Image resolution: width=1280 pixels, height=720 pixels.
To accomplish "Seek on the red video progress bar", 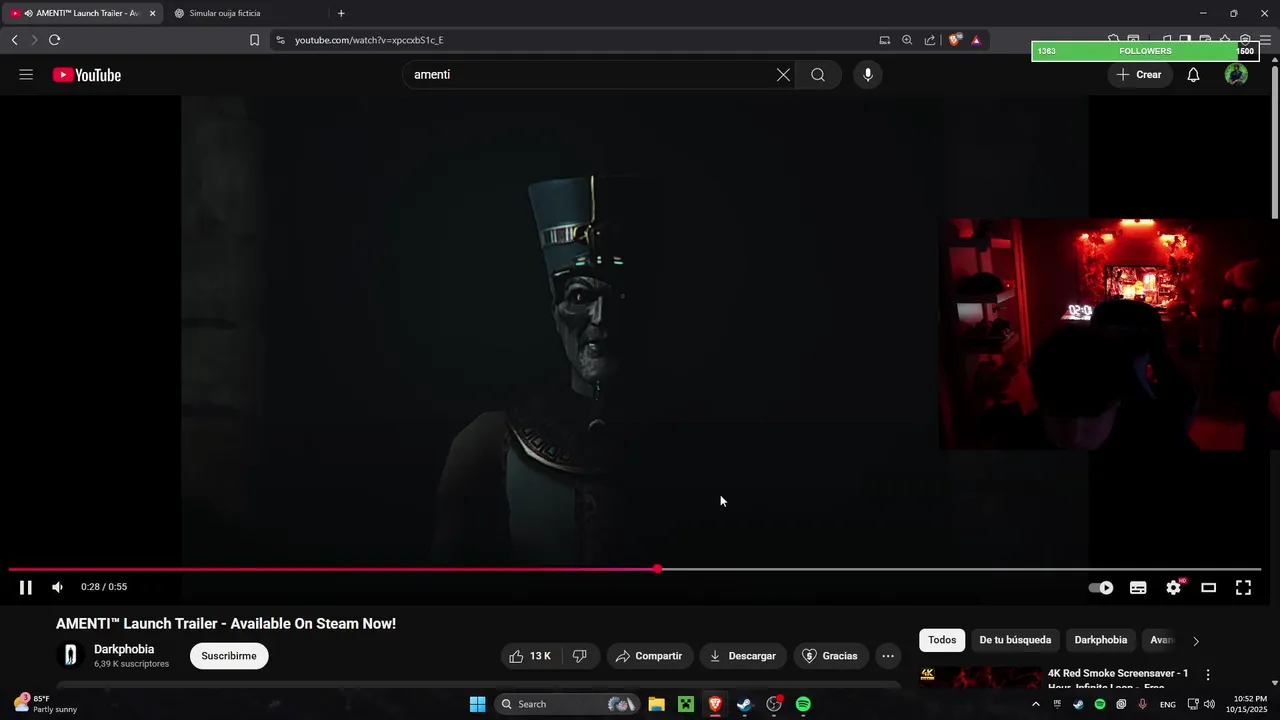I will tap(332, 569).
